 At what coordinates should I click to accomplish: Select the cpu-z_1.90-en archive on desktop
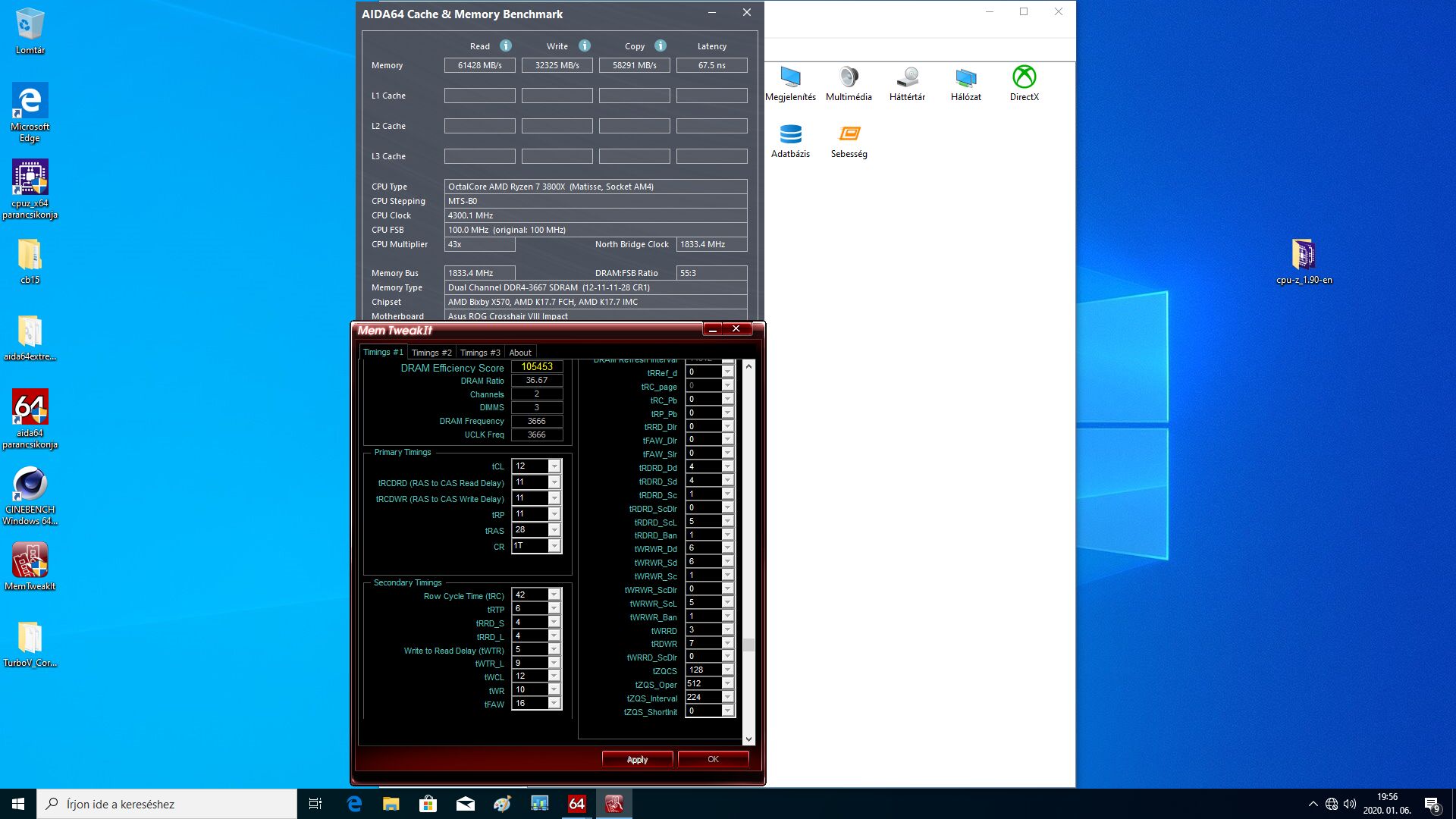(x=1304, y=262)
